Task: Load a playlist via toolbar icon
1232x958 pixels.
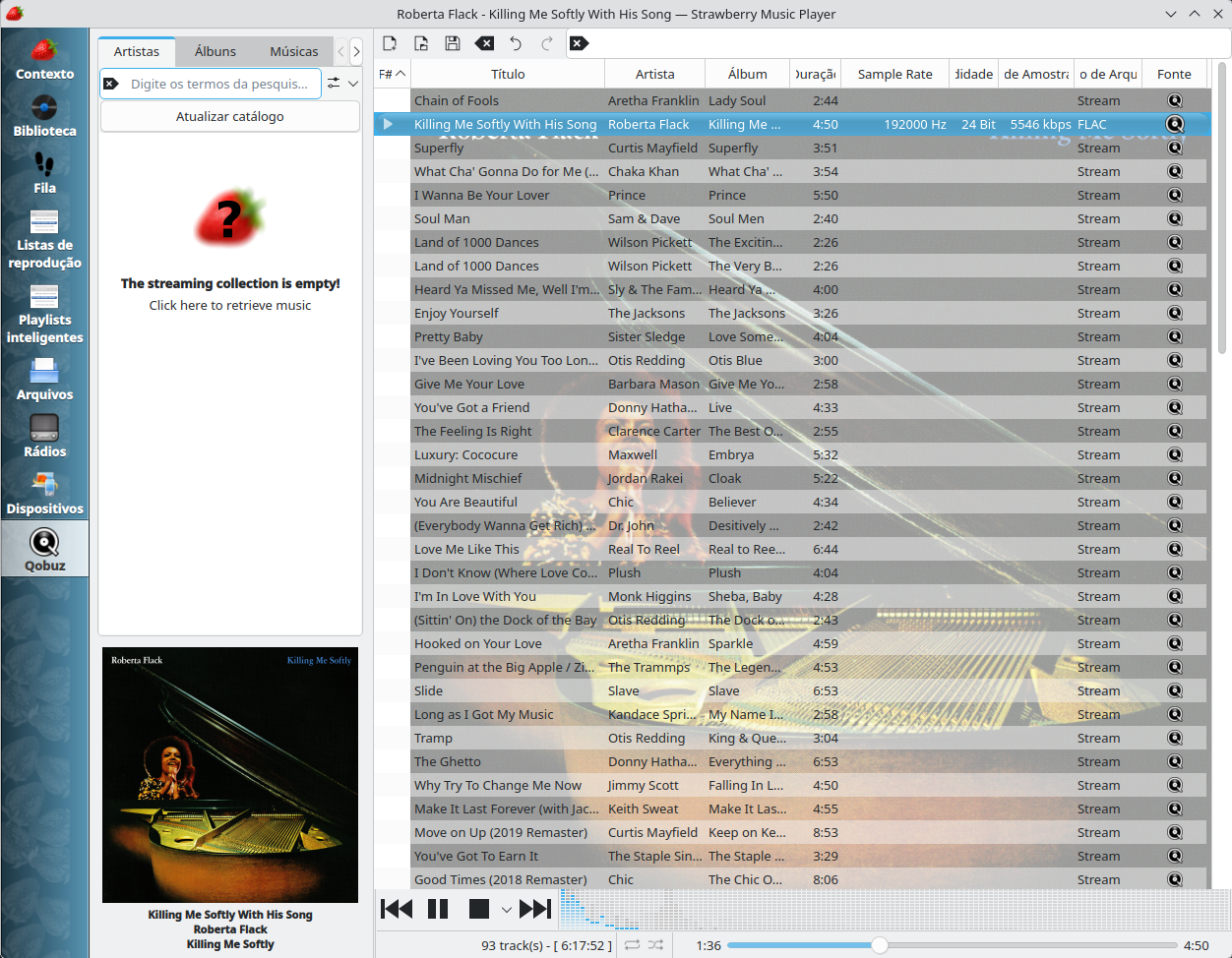Action: click(421, 43)
